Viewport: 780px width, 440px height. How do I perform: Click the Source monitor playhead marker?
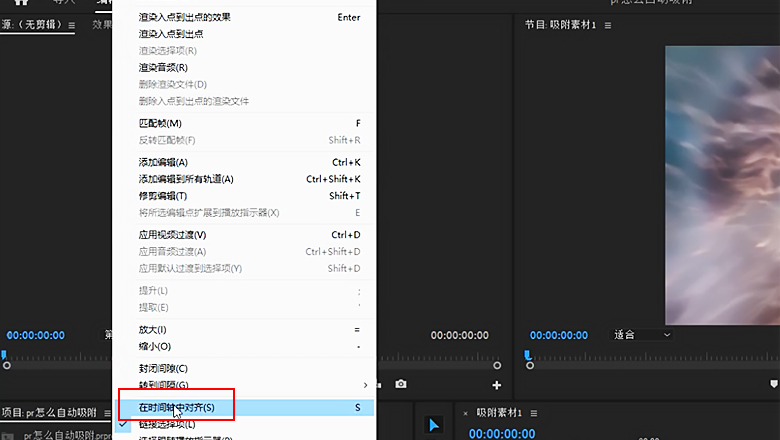coord(4,355)
